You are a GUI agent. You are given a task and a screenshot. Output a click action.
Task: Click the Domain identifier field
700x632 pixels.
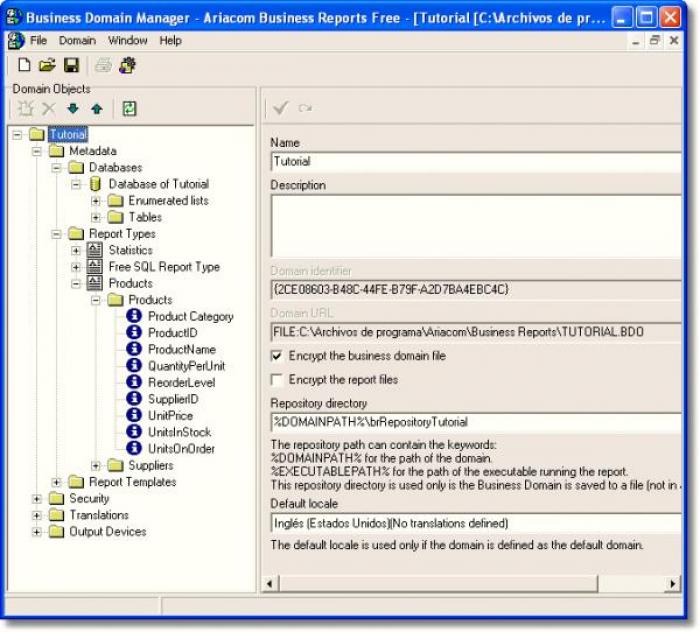[x=476, y=290]
